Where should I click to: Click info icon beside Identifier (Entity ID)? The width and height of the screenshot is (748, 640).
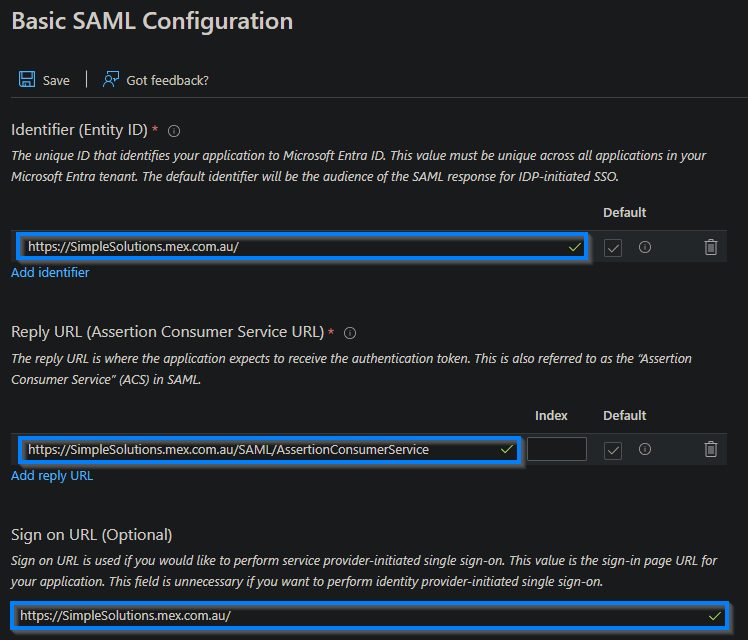174,131
